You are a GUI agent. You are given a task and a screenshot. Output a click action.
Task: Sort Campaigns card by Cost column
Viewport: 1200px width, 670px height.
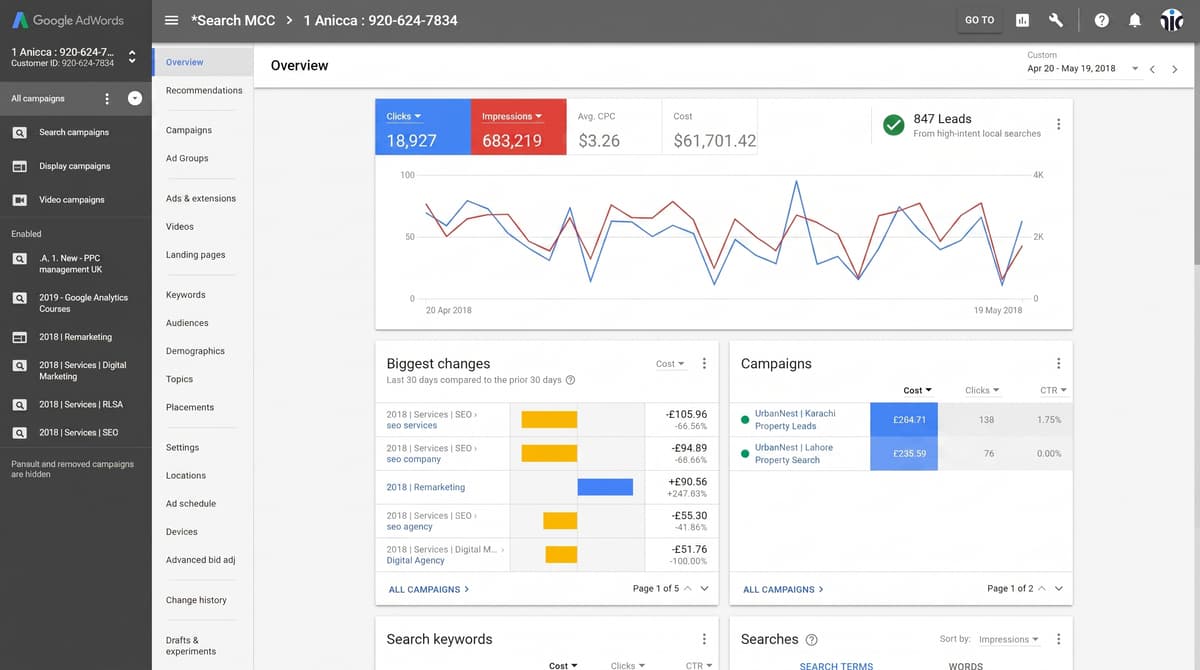click(x=917, y=390)
